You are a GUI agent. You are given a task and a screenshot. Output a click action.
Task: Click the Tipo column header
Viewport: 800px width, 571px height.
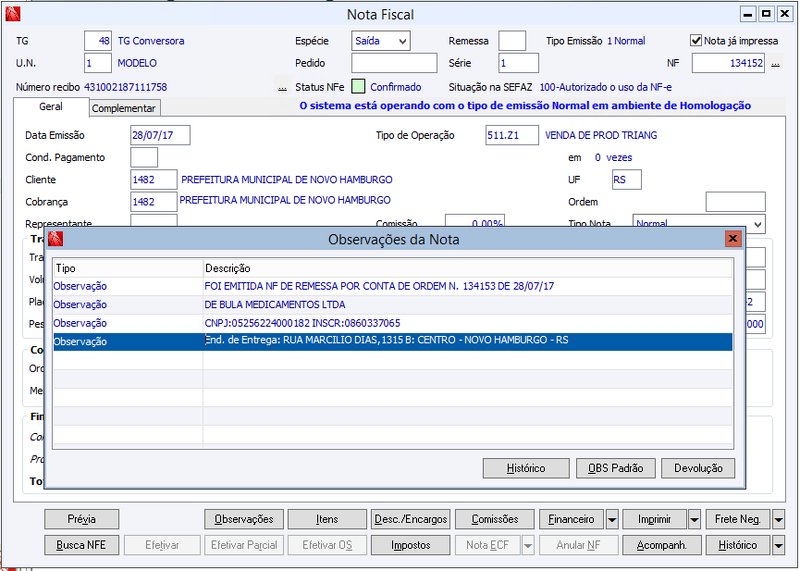pyautogui.click(x=128, y=268)
